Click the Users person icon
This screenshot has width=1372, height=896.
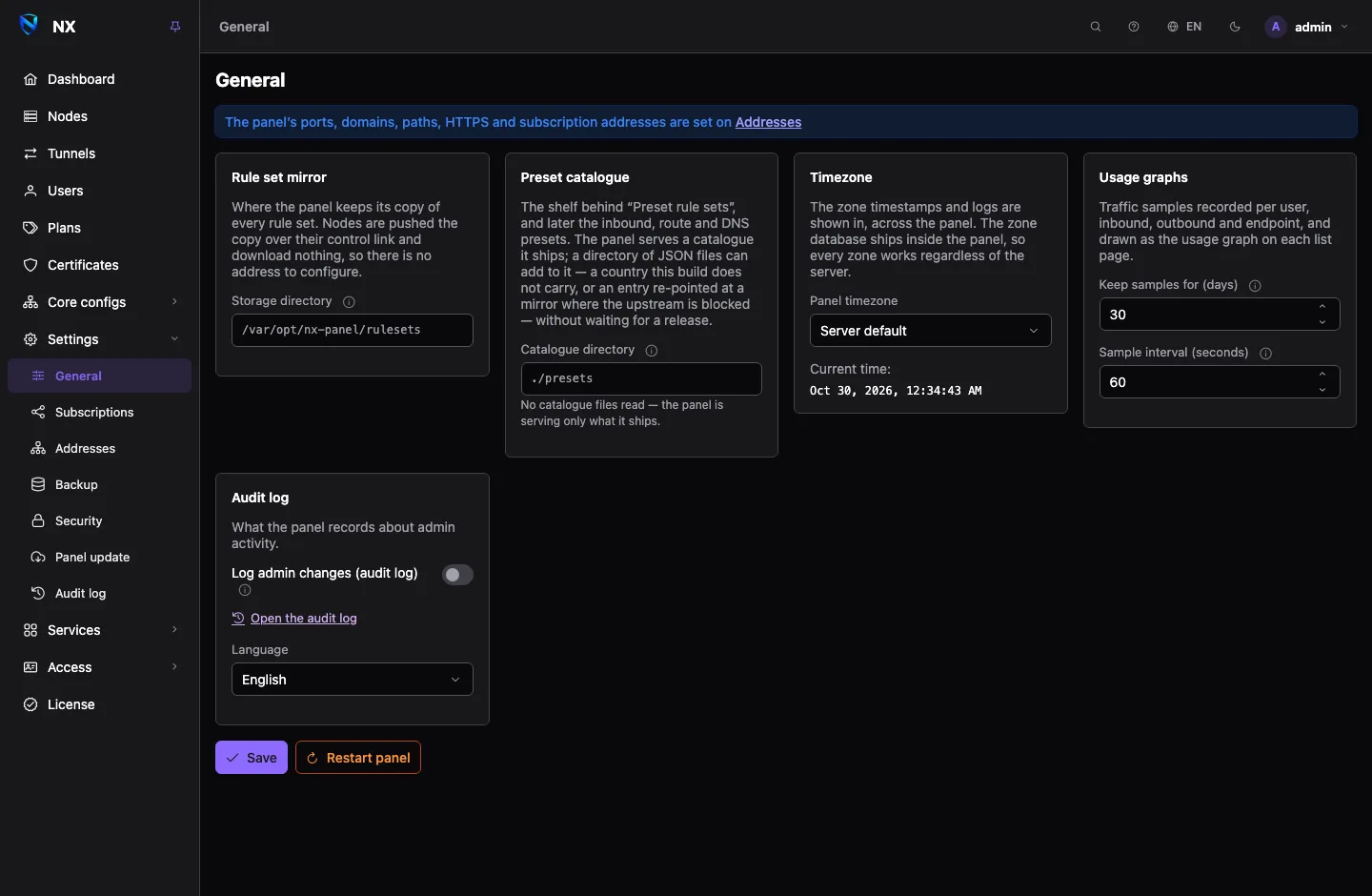tap(30, 191)
